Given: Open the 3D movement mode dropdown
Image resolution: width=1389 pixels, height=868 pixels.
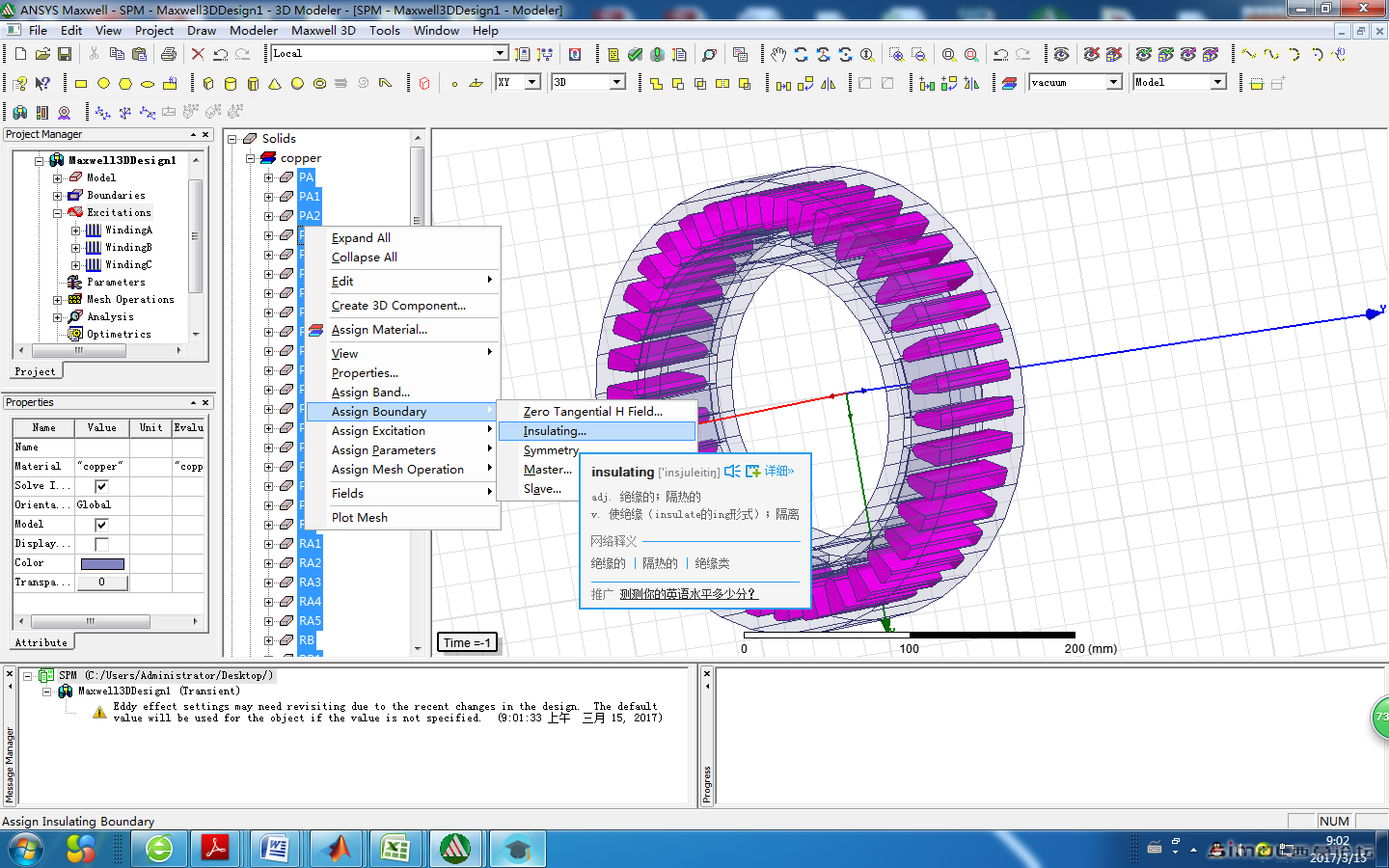Looking at the screenshot, I should (617, 82).
